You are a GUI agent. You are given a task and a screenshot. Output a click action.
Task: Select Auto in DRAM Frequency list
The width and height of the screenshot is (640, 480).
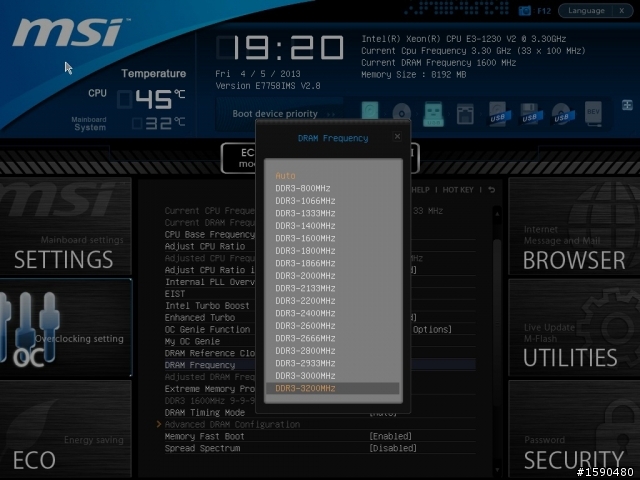[285, 176]
